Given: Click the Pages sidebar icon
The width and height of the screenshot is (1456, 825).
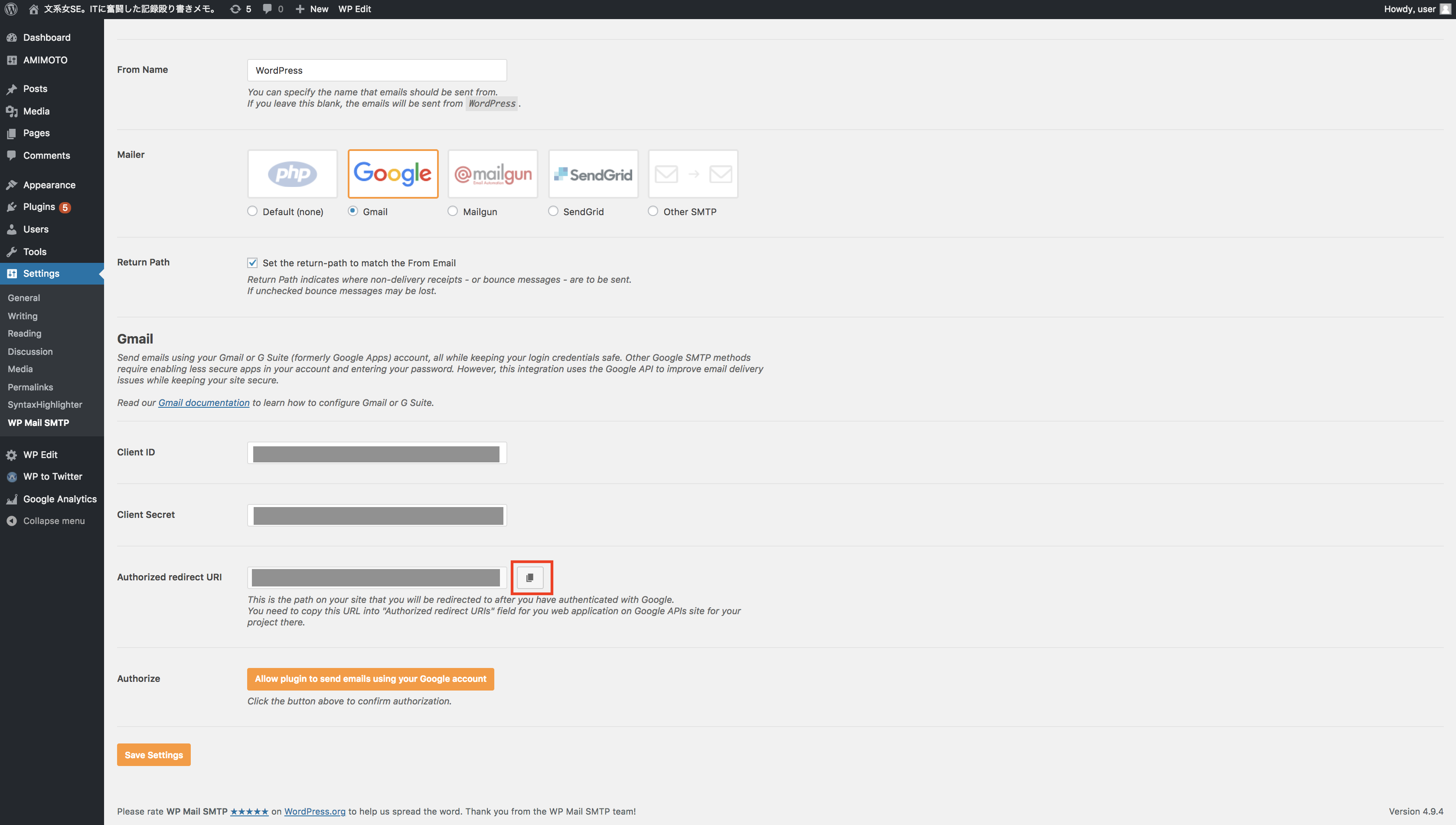Looking at the screenshot, I should click(11, 133).
